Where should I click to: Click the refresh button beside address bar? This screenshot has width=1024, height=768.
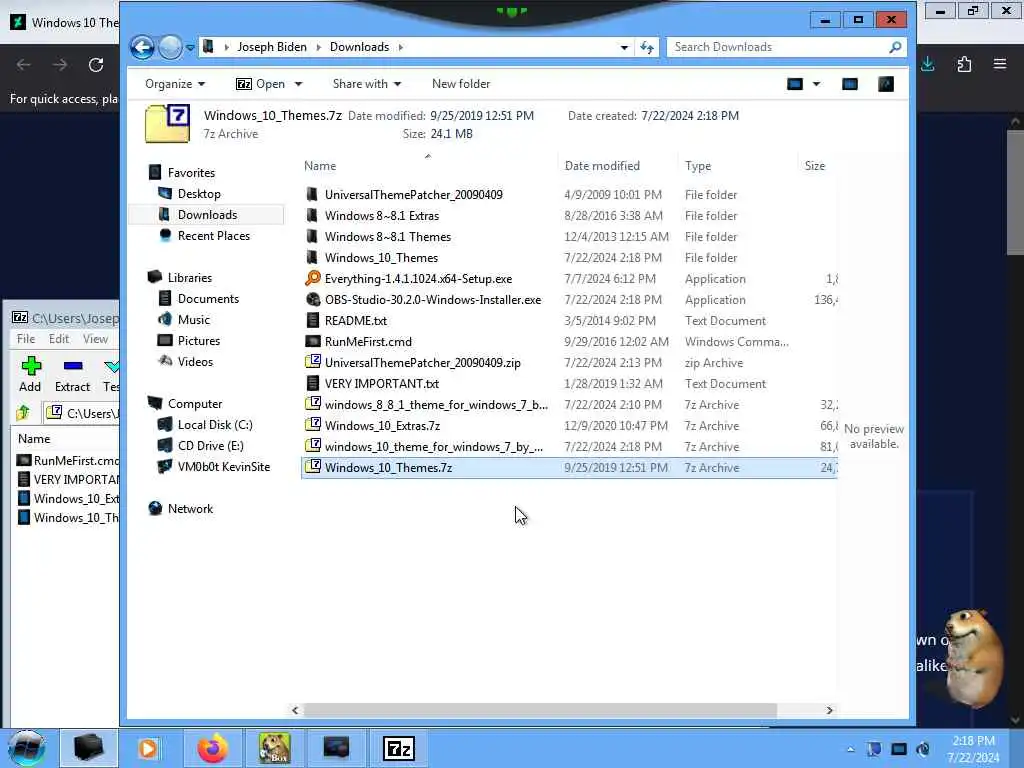pos(647,48)
